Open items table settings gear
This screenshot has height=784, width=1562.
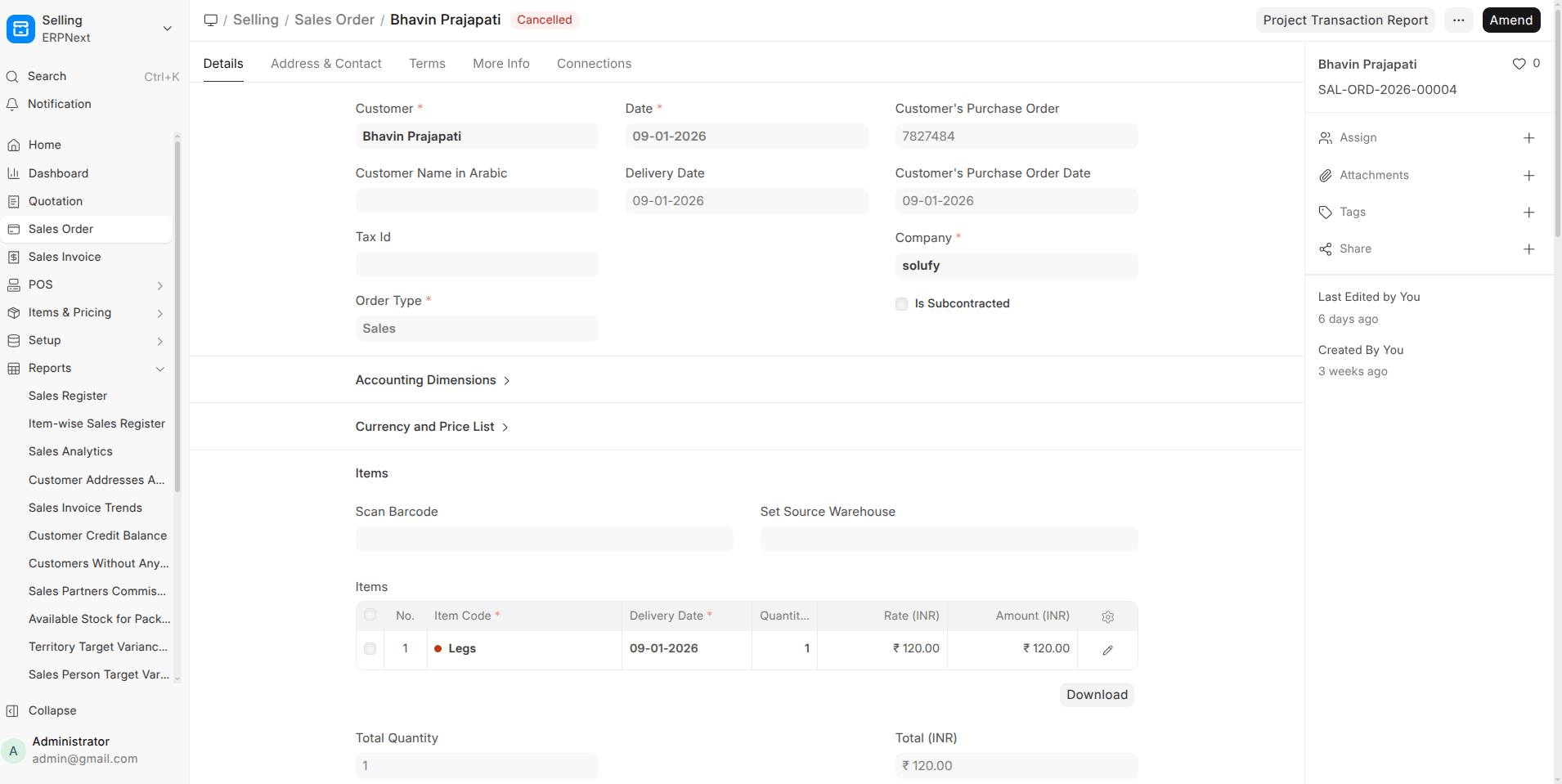click(x=1107, y=617)
